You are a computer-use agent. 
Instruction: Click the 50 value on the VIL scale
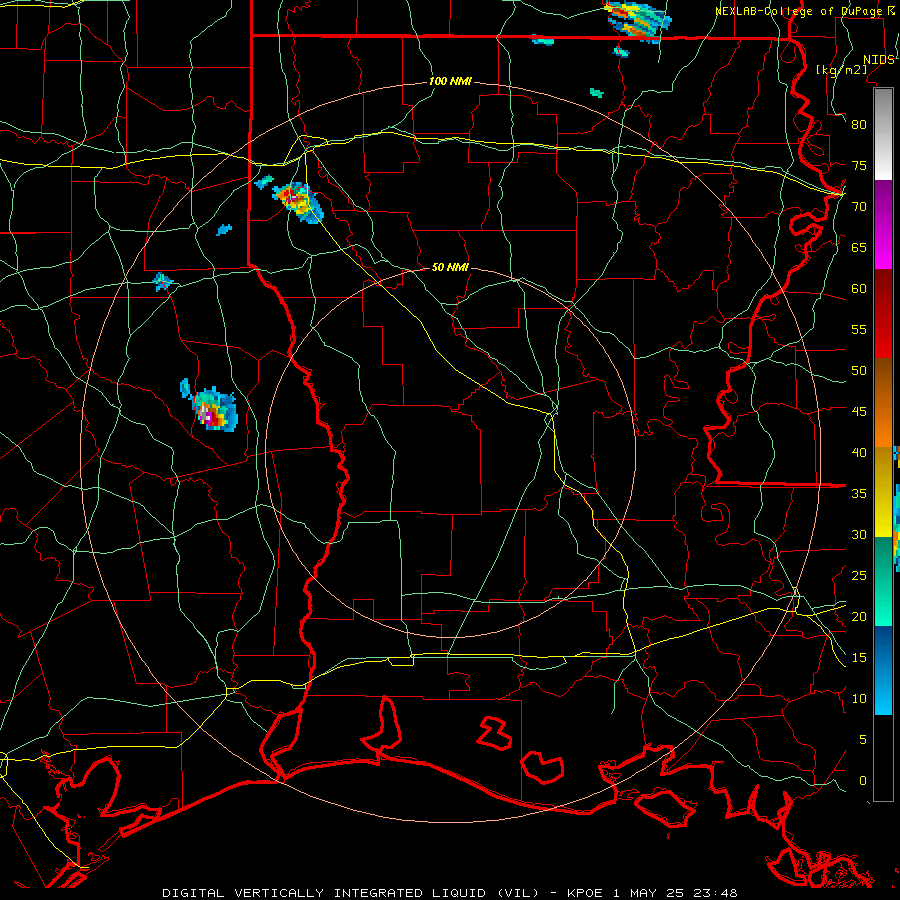click(x=859, y=371)
